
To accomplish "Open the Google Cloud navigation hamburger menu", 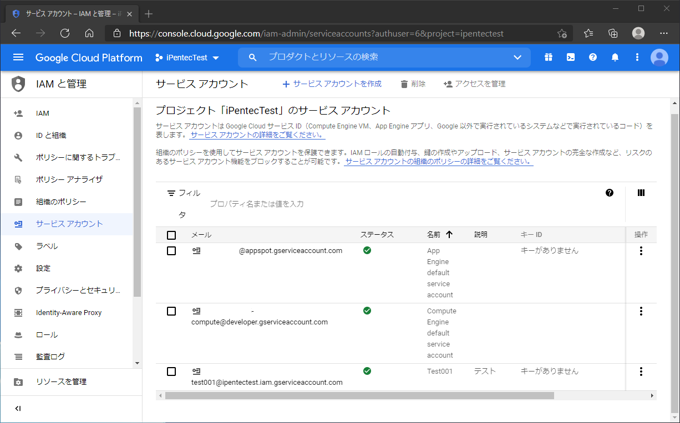I will coord(18,57).
